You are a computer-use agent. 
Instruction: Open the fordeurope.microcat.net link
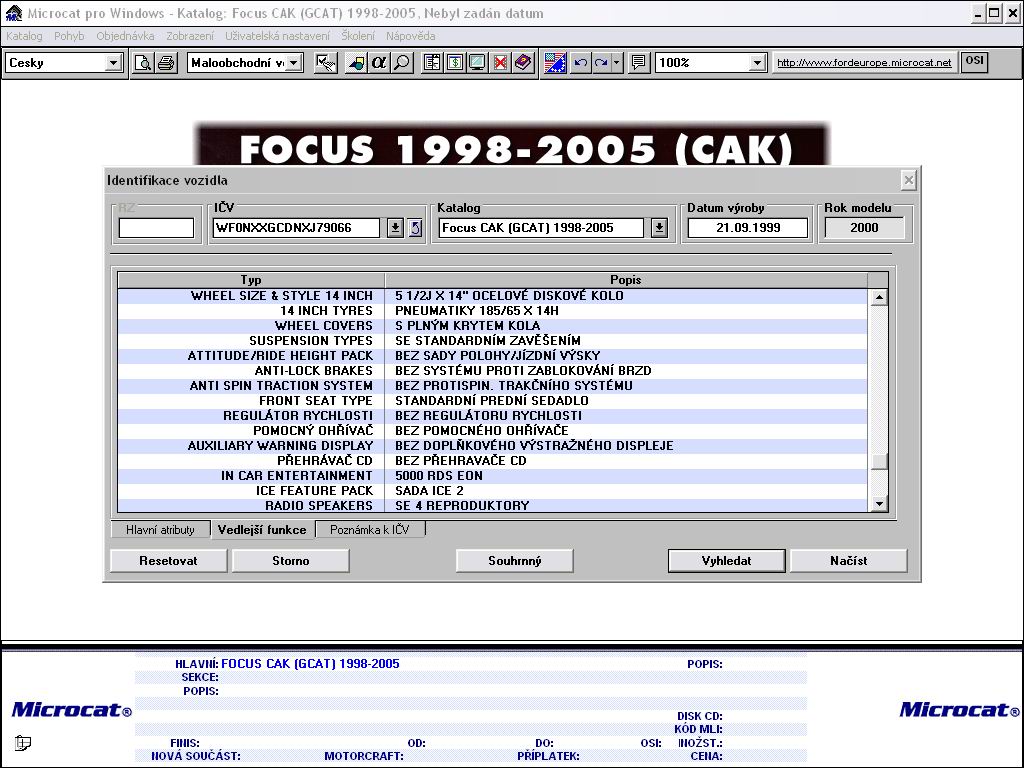[864, 63]
